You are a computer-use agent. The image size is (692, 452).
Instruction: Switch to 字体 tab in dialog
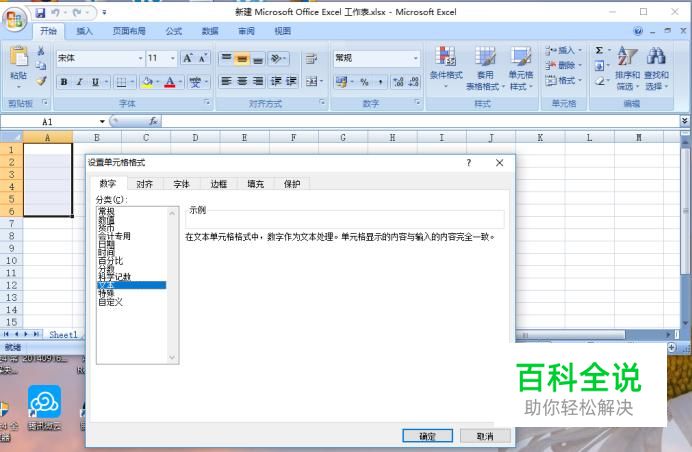[181, 184]
